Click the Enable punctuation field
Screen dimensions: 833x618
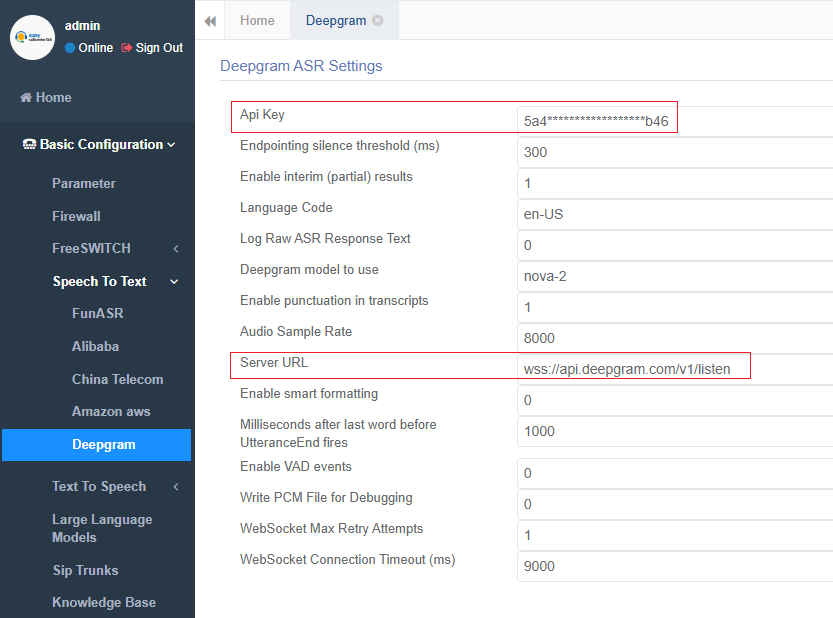coord(675,307)
